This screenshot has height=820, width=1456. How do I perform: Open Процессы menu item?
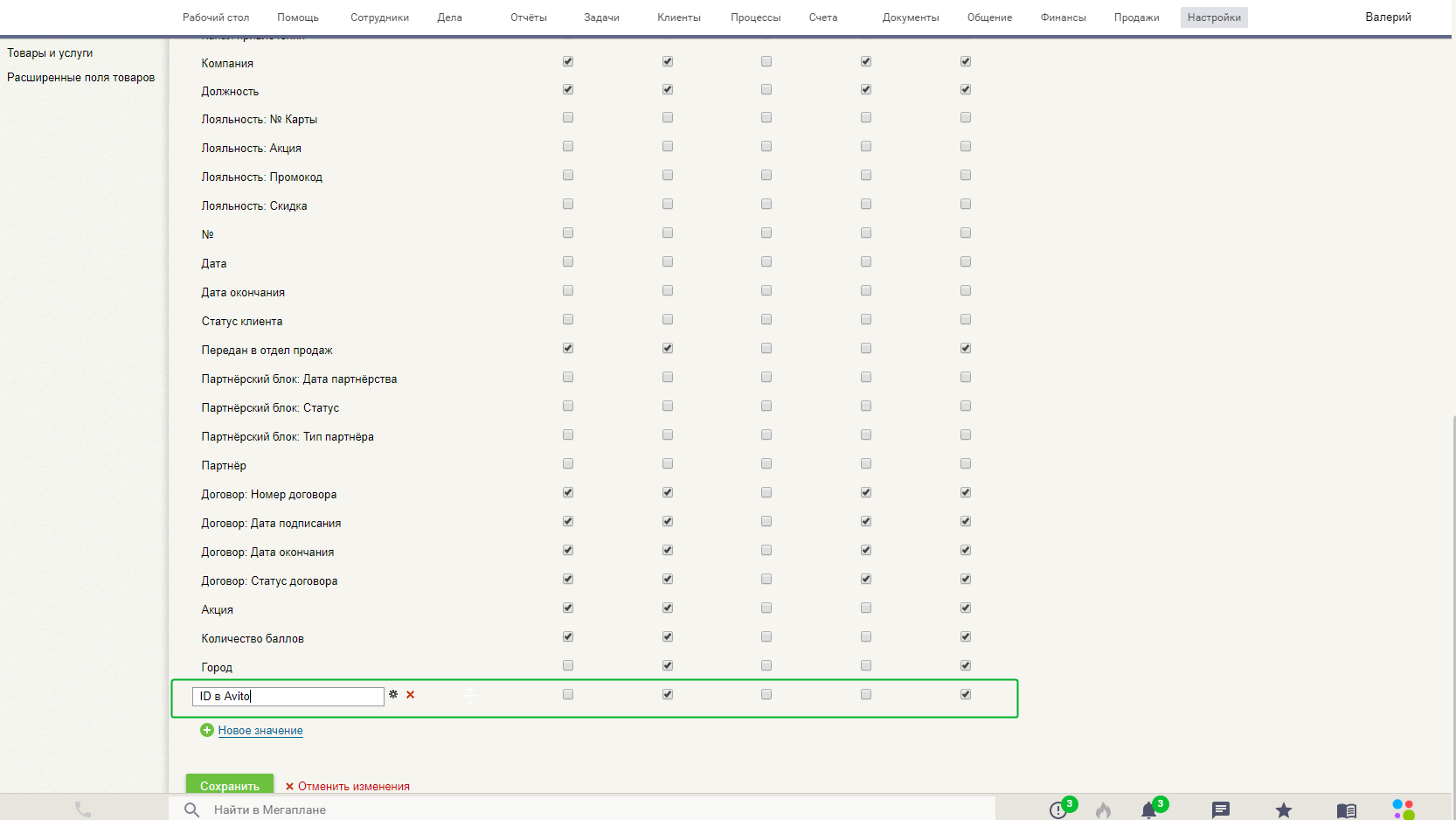click(756, 17)
